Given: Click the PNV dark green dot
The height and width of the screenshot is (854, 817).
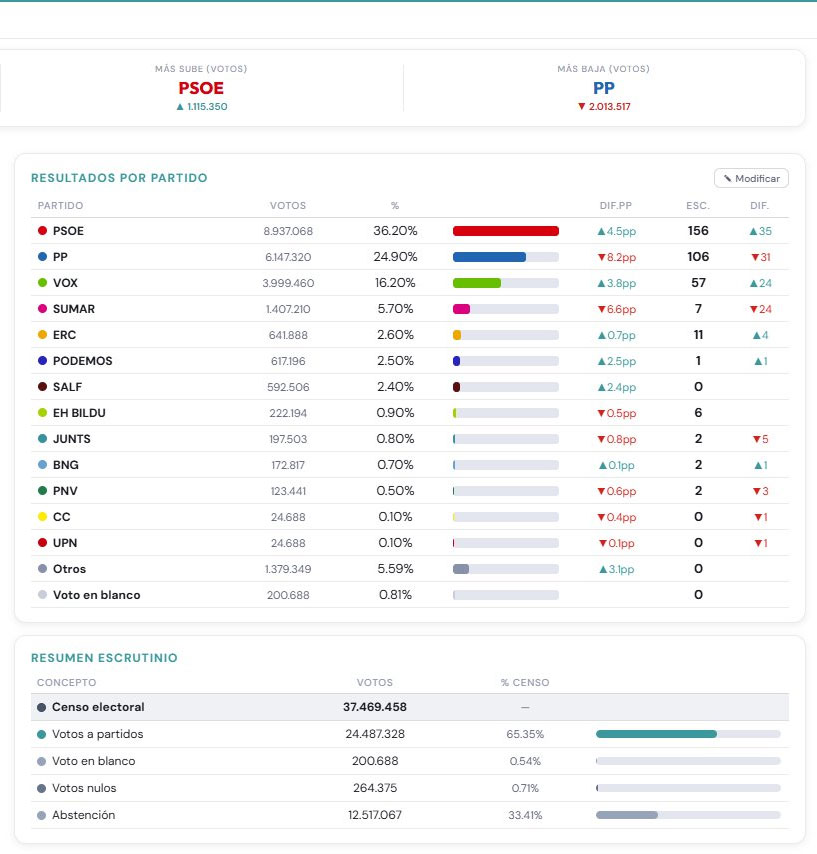Looking at the screenshot, I should [x=42, y=491].
